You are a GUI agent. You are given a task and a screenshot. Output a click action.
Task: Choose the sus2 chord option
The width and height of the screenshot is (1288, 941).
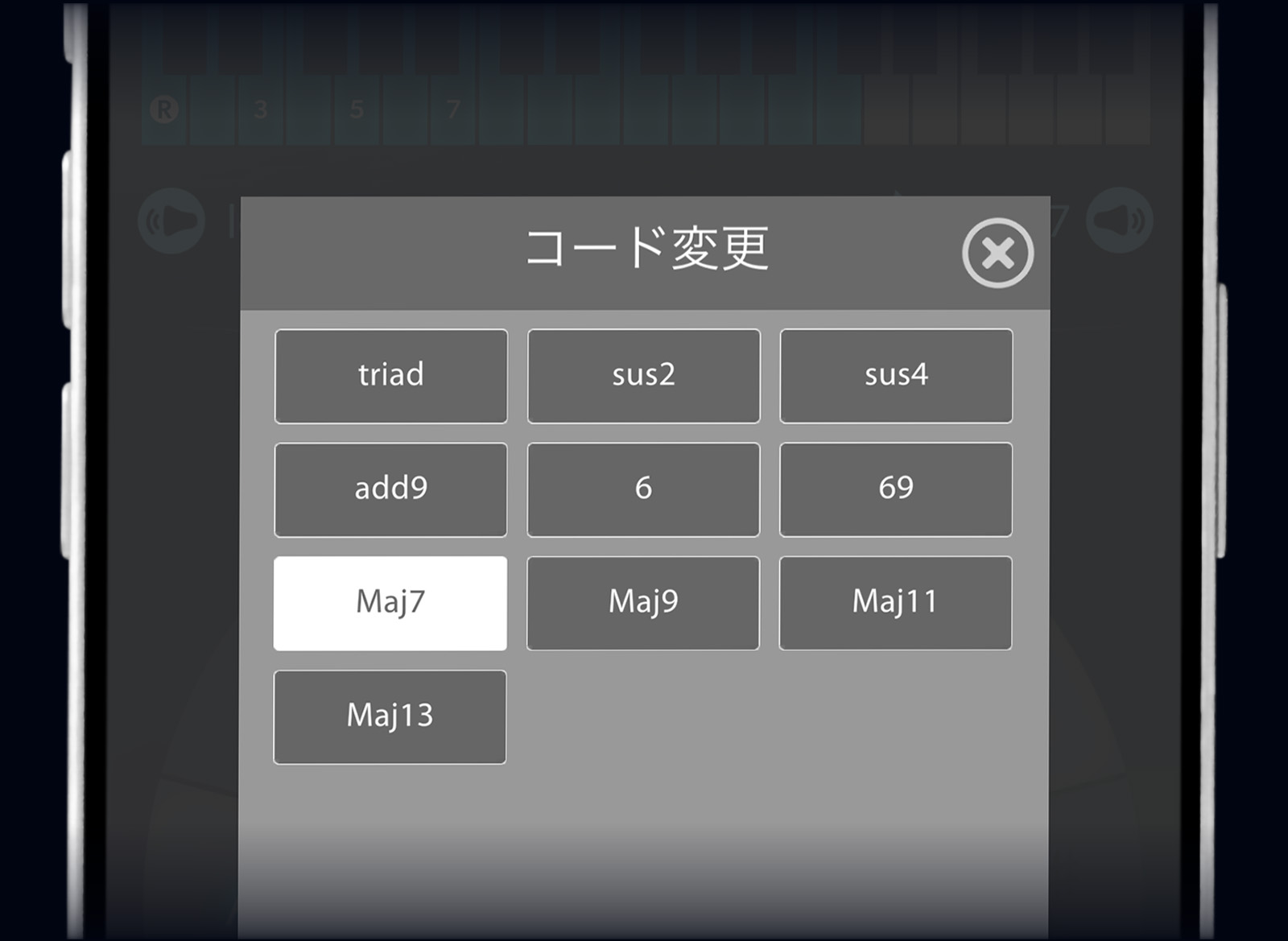643,375
